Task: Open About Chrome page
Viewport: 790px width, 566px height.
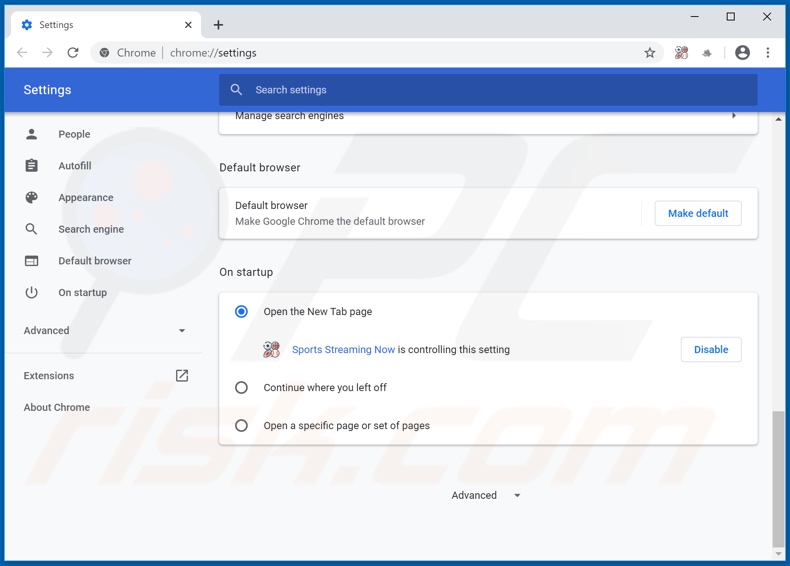Action: pyautogui.click(x=57, y=407)
